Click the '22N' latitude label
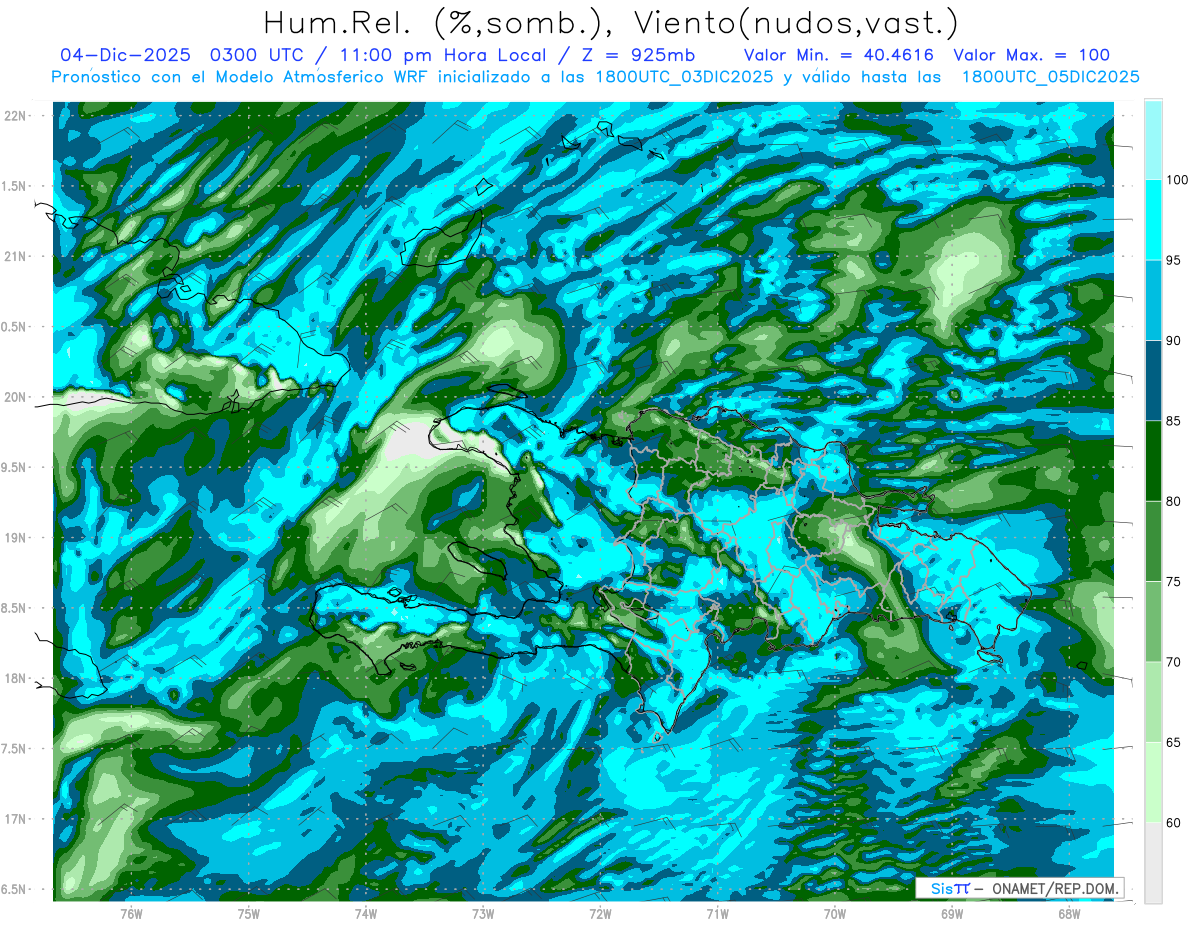This screenshot has width=1200, height=927. click(x=17, y=116)
